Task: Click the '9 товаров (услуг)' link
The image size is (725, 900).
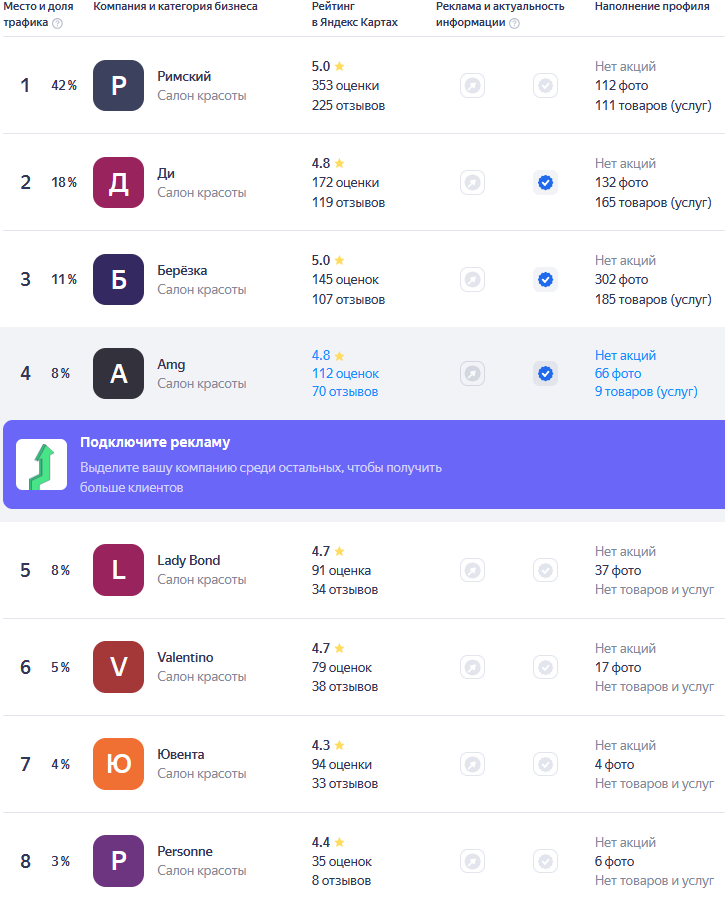Action: click(646, 392)
